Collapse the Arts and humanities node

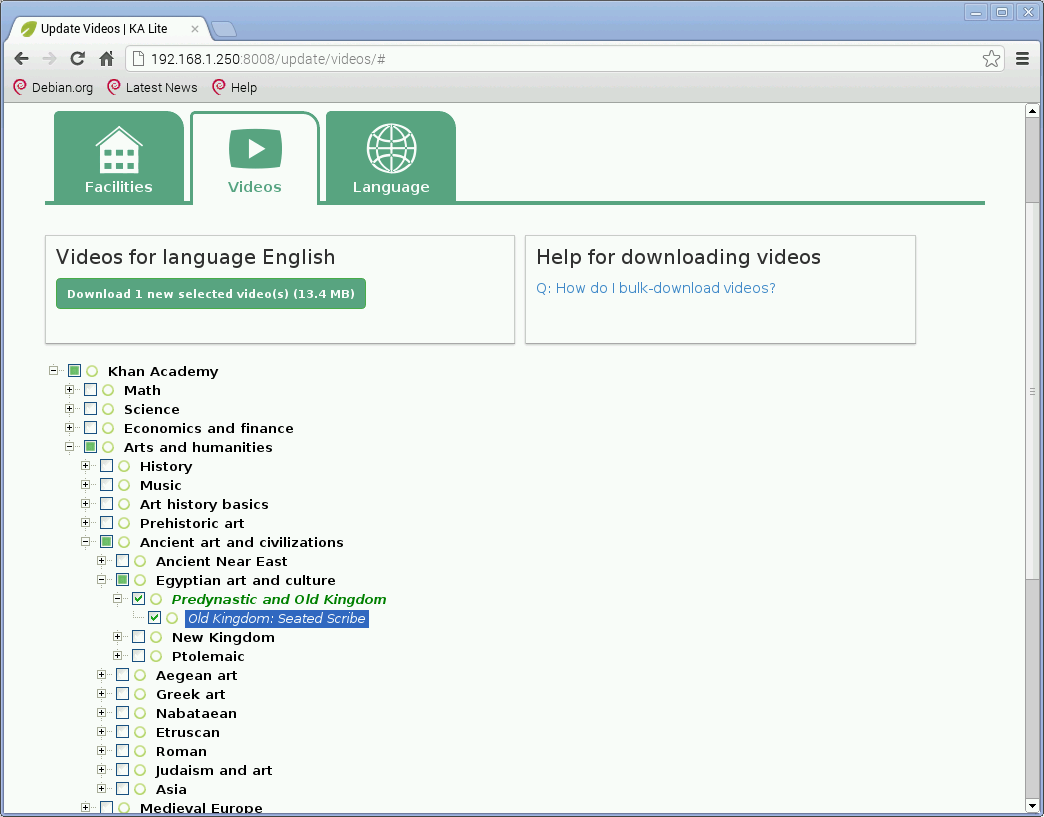70,447
